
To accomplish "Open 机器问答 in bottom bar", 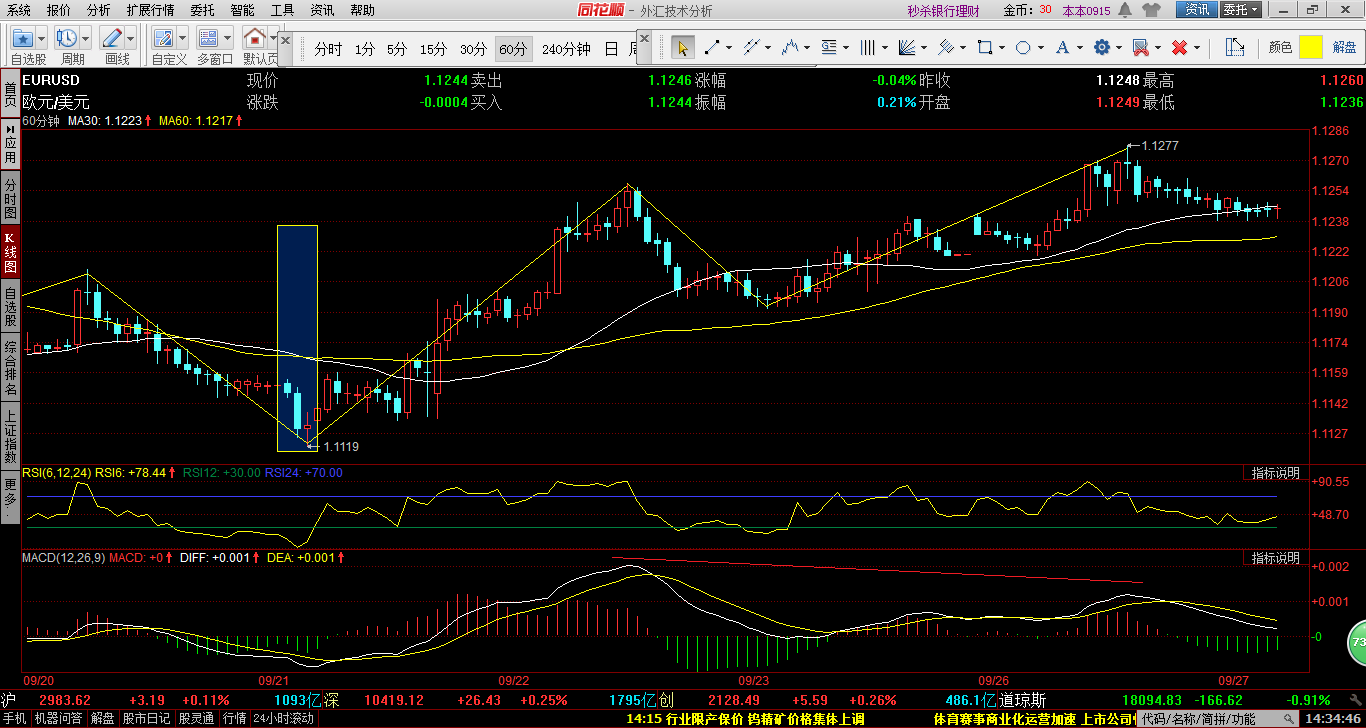I will (60, 718).
